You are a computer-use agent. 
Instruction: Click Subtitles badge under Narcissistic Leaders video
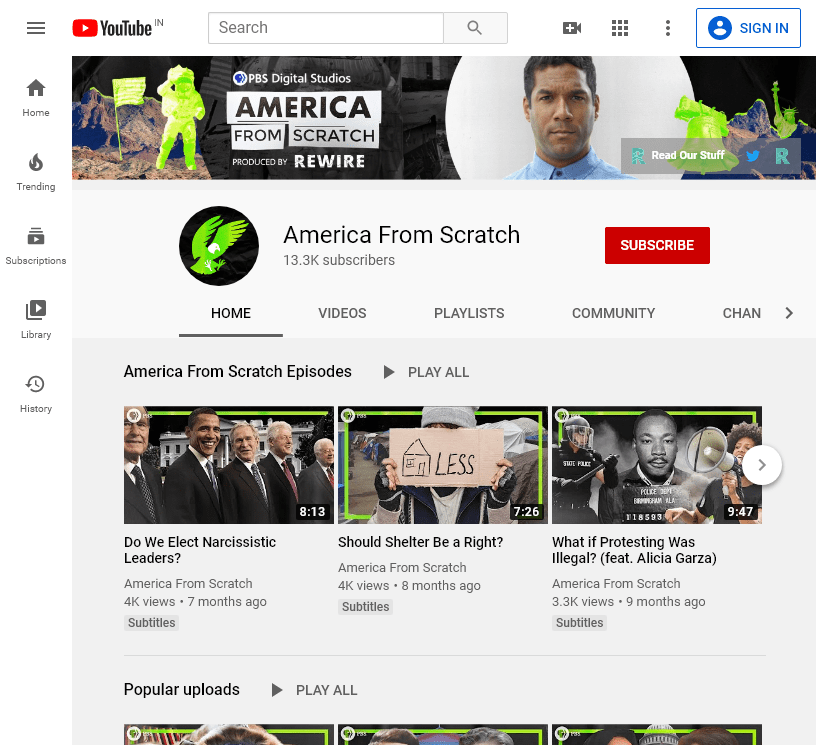(x=151, y=623)
